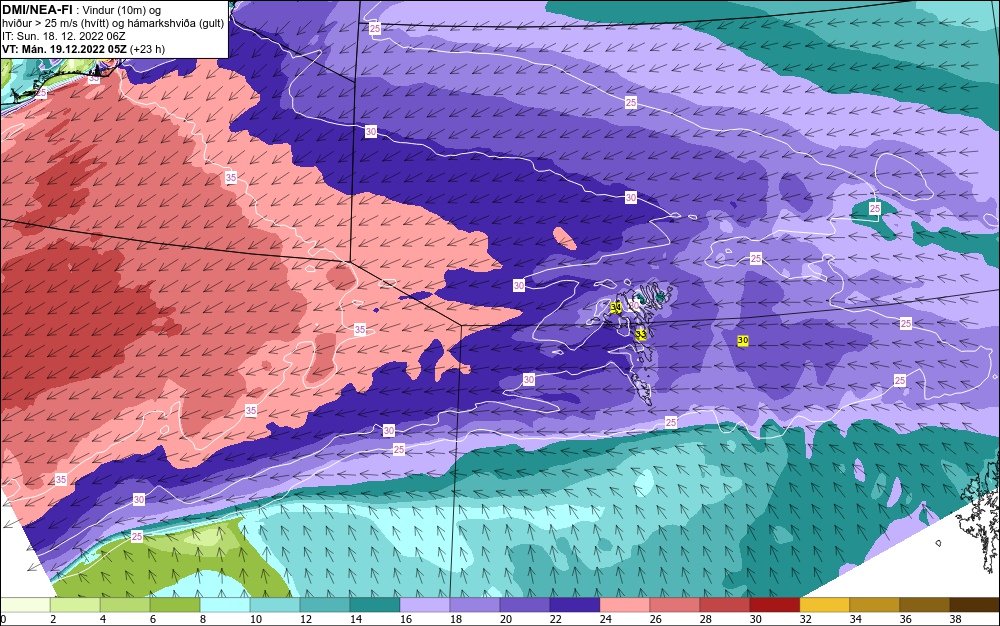Click the '14' legend scale number
1000x626 pixels.
356,619
